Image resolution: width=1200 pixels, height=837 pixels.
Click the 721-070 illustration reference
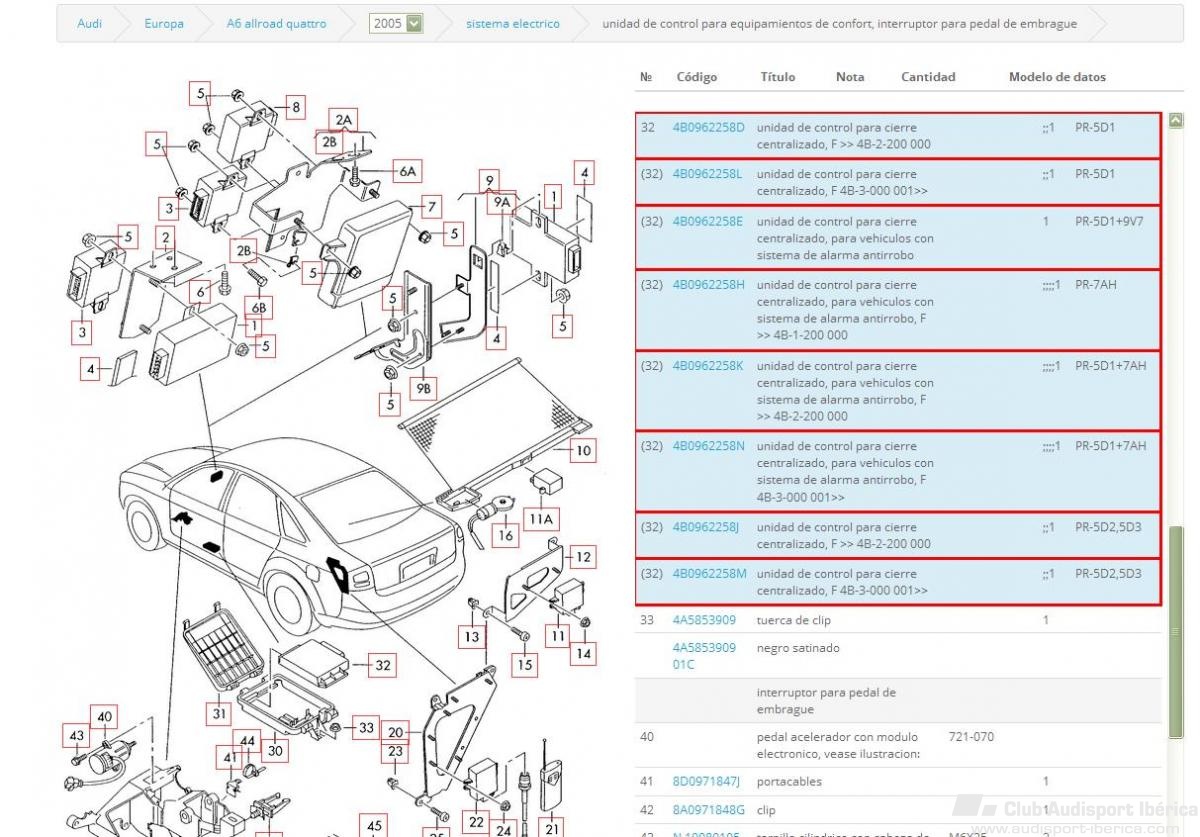click(971, 737)
